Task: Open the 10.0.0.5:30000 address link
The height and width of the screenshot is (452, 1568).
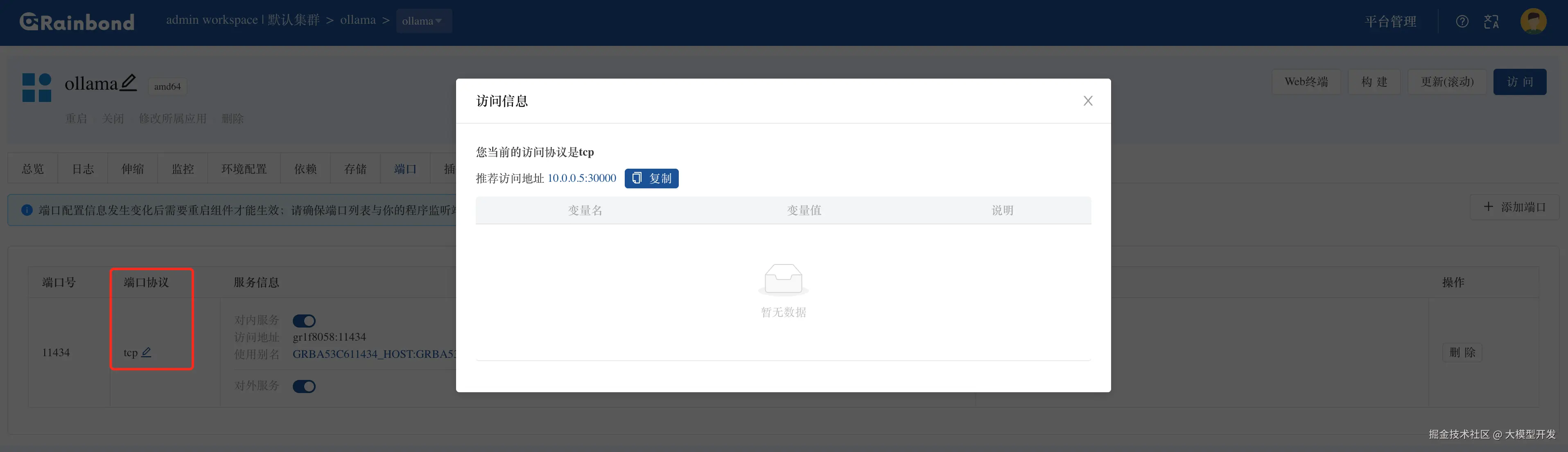Action: [582, 178]
